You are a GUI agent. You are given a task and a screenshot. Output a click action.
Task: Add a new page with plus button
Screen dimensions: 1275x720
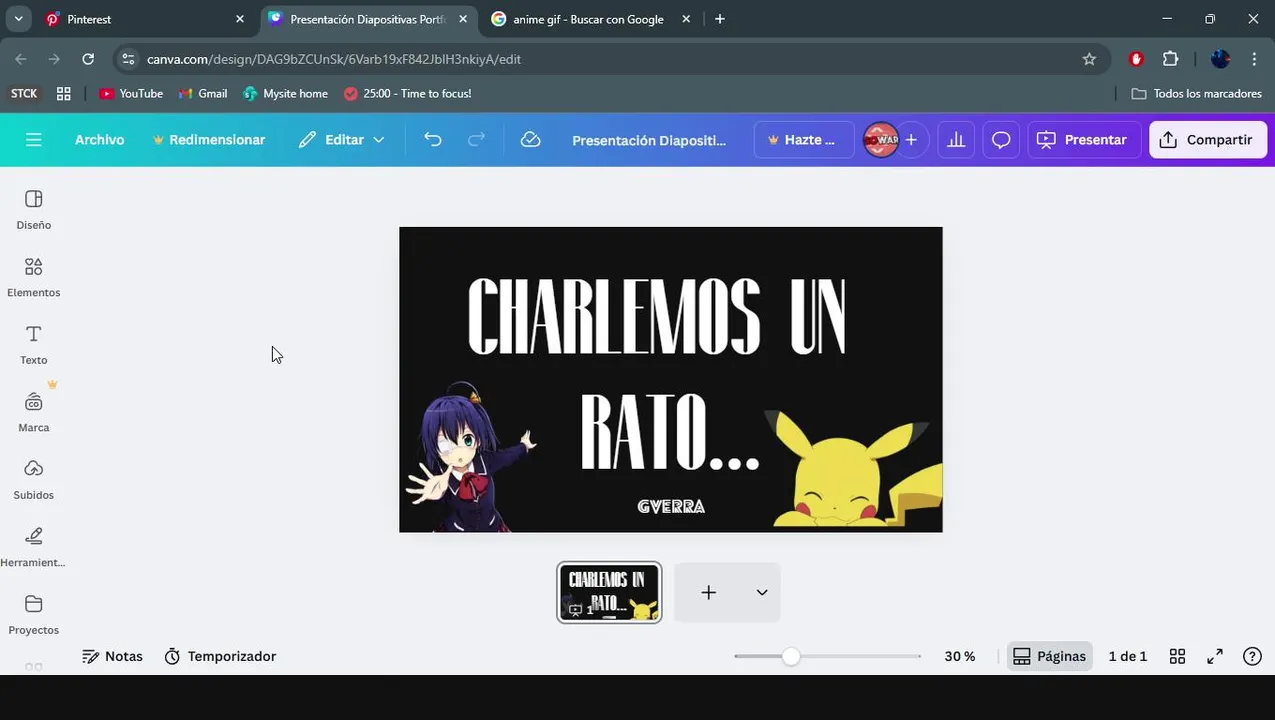[708, 592]
